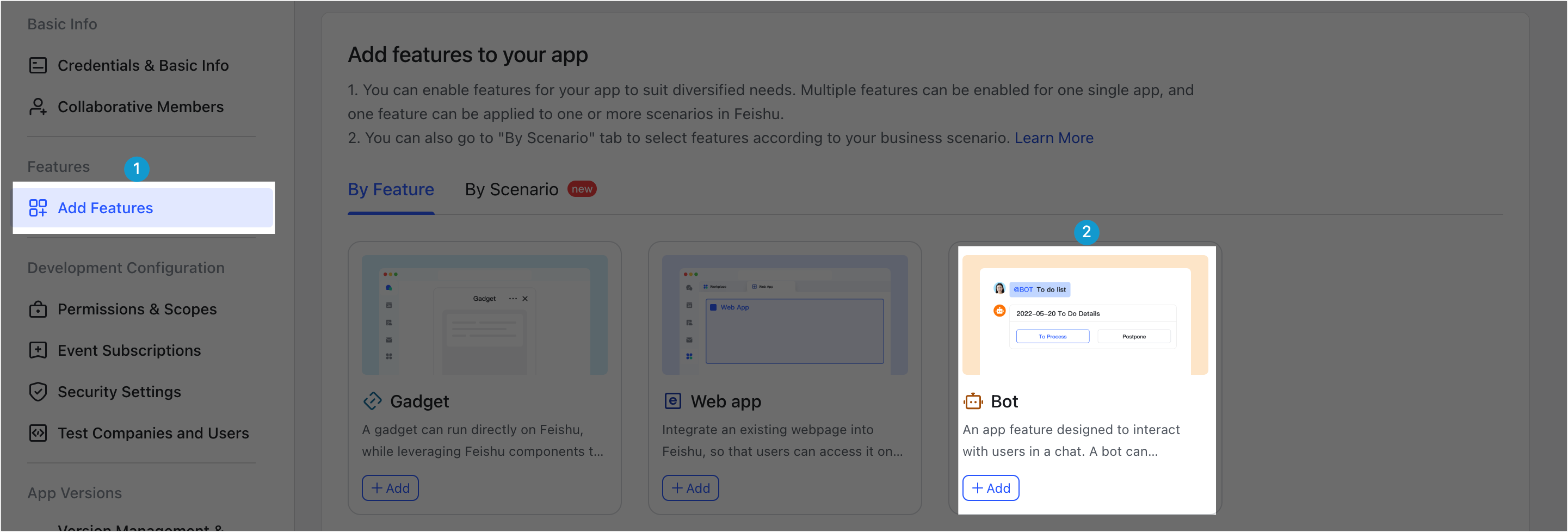The image size is (1568, 532).
Task: Click the Security Settings shield icon
Action: tap(38, 392)
